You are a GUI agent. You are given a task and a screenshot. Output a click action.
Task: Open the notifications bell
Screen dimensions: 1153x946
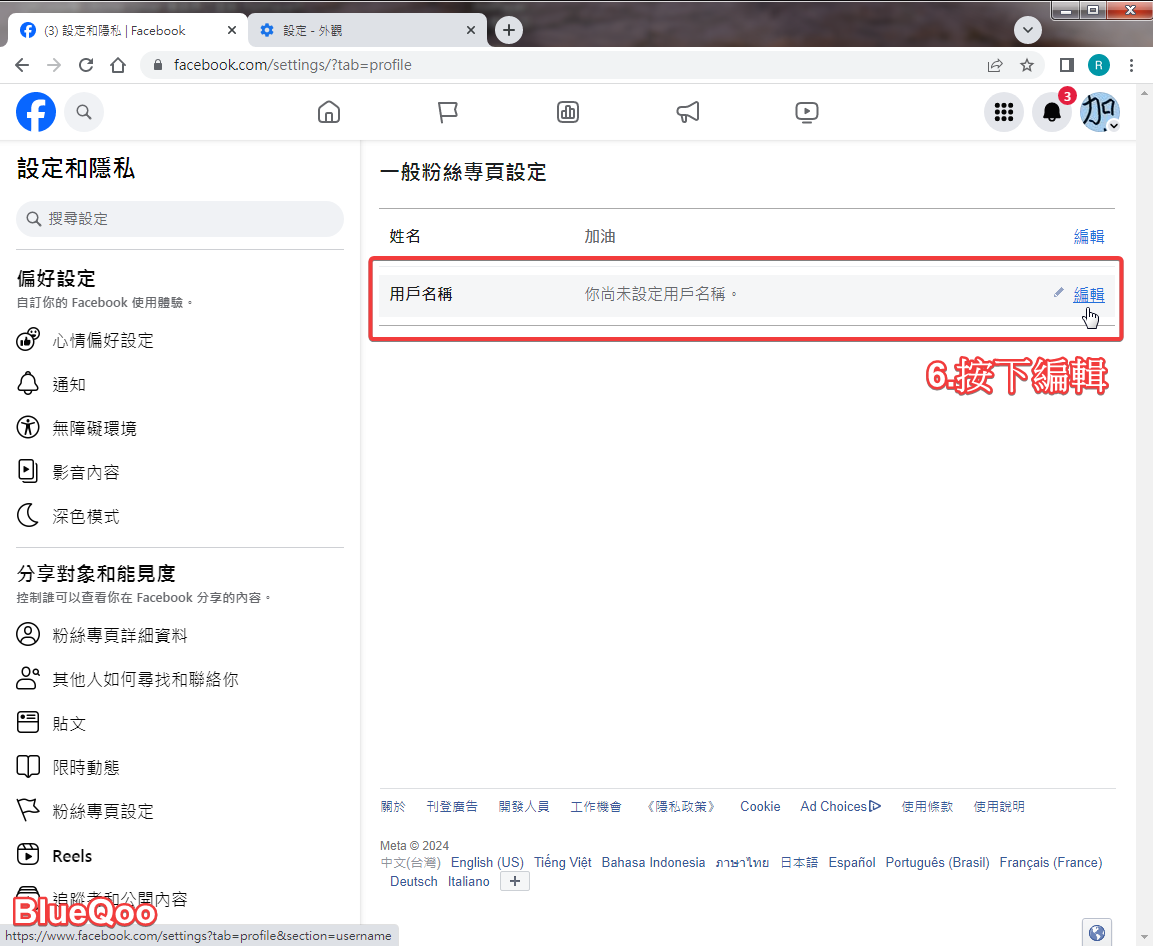[x=1052, y=112]
